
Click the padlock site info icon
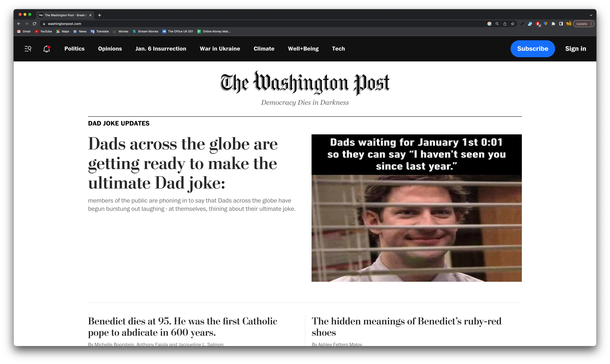click(x=44, y=24)
